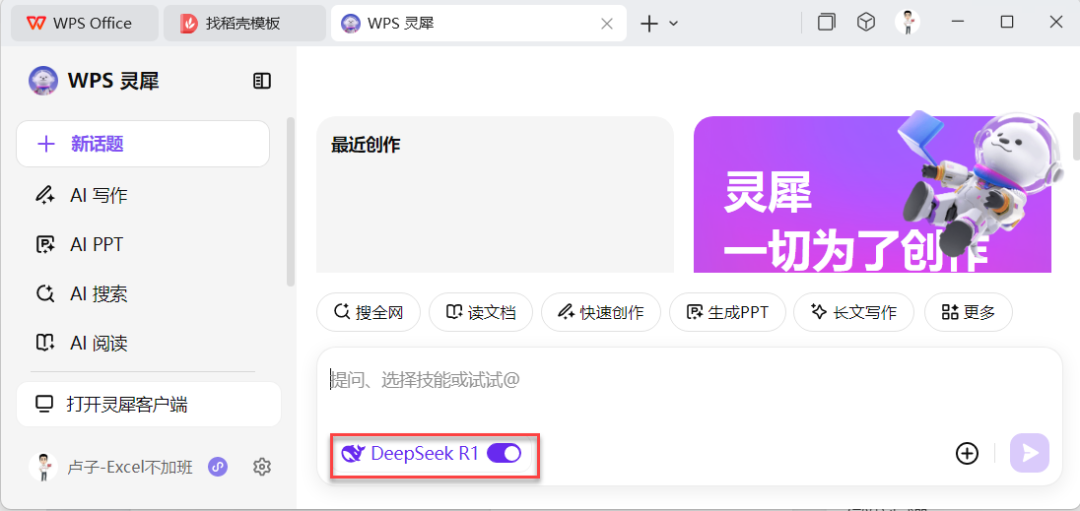Click the account avatar in title bar
The width and height of the screenshot is (1080, 511).
click(907, 22)
